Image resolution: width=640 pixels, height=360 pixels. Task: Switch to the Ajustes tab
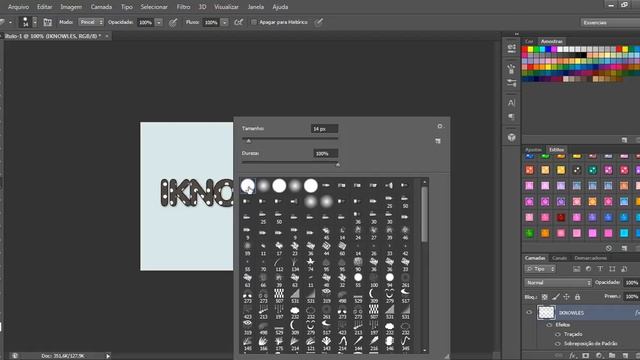click(x=533, y=150)
